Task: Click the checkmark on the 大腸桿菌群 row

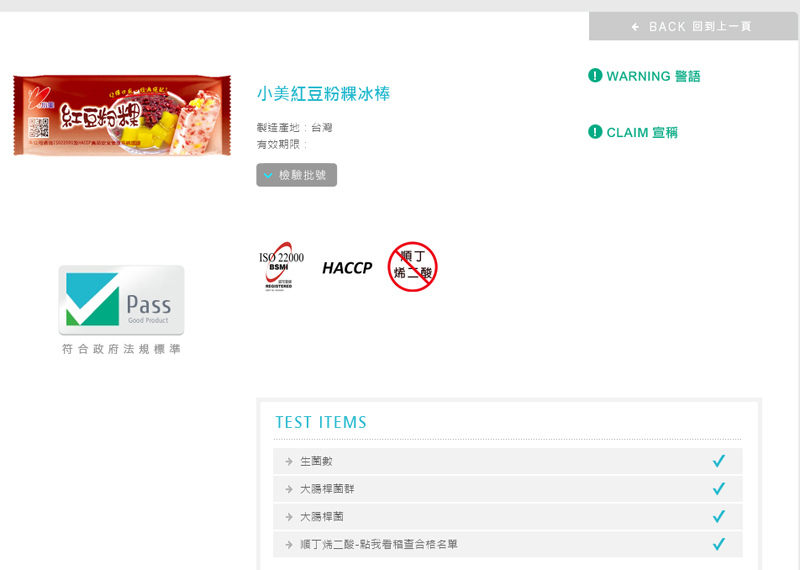Action: coord(718,489)
